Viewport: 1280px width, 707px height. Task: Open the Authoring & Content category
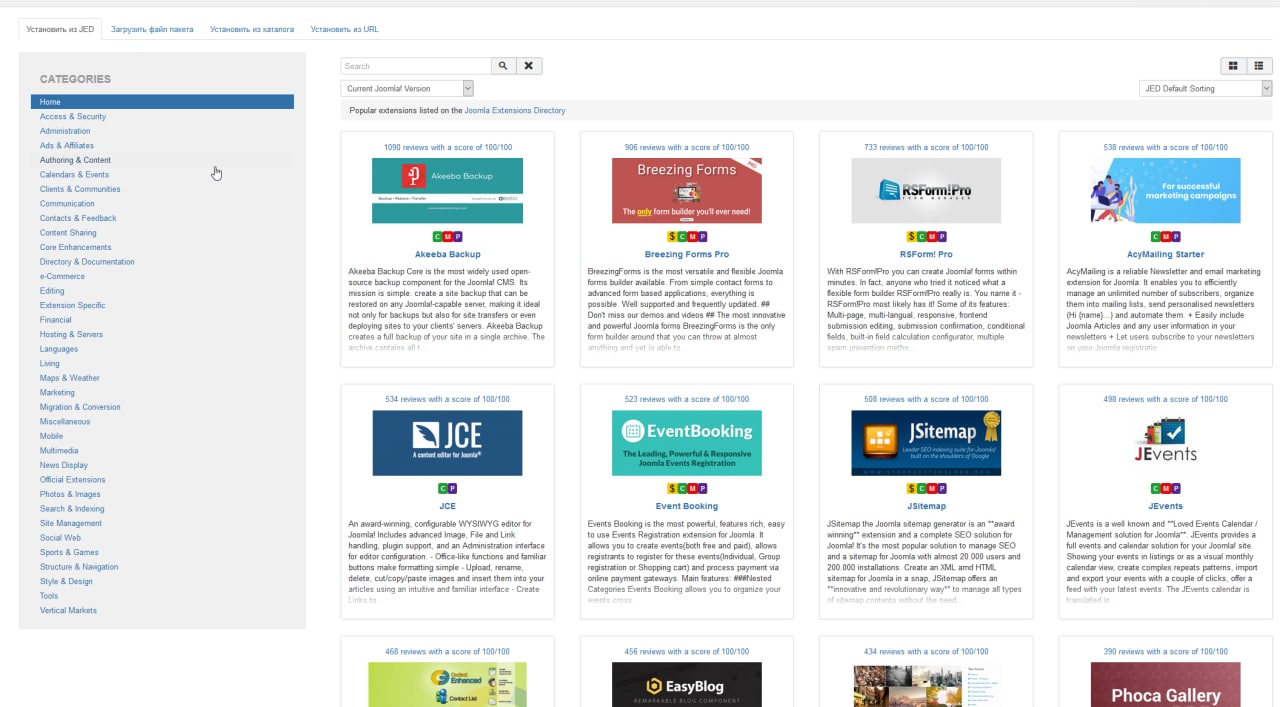75,160
